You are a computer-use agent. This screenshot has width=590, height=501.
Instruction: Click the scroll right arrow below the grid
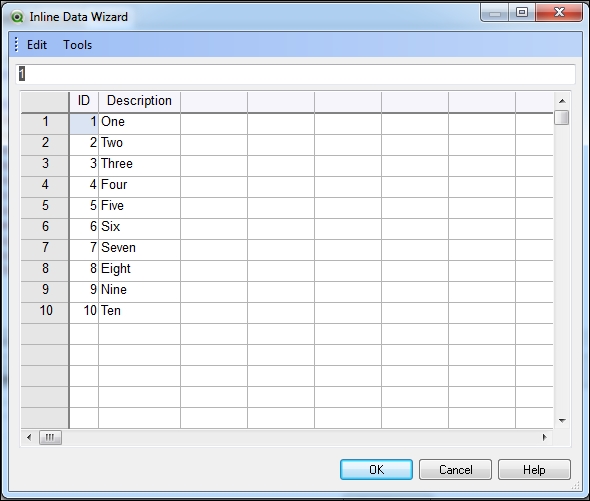[544, 437]
